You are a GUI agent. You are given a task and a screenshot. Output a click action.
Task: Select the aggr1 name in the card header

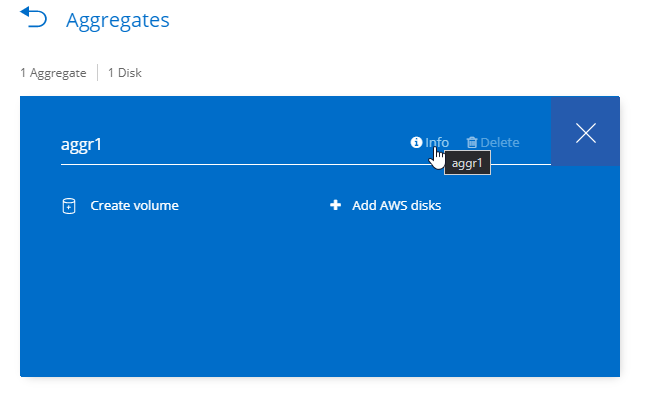coord(82,143)
